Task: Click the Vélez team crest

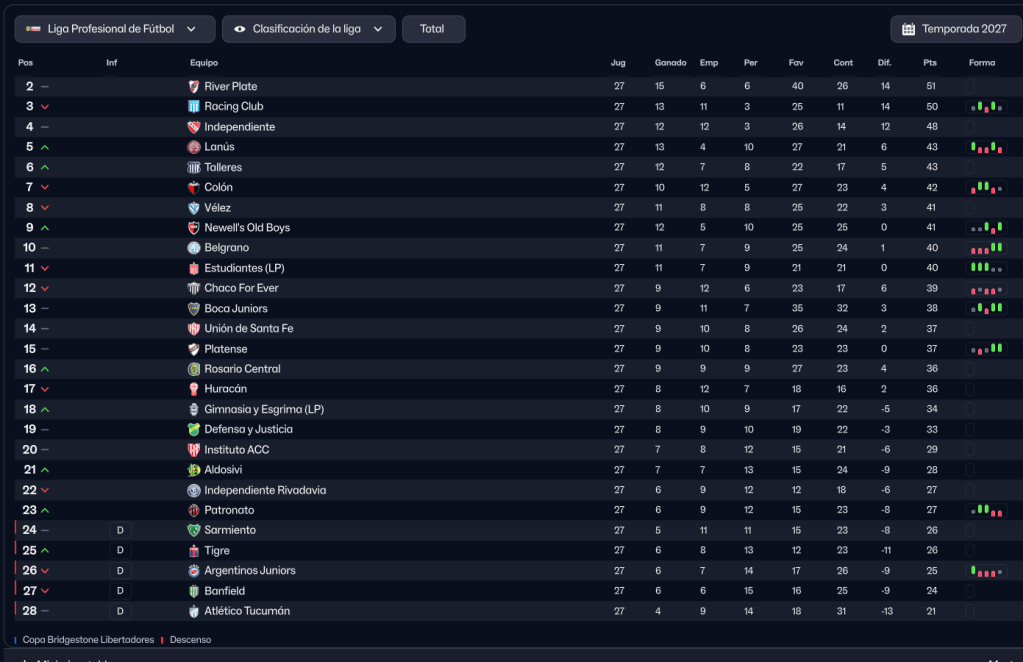Action: coord(194,208)
